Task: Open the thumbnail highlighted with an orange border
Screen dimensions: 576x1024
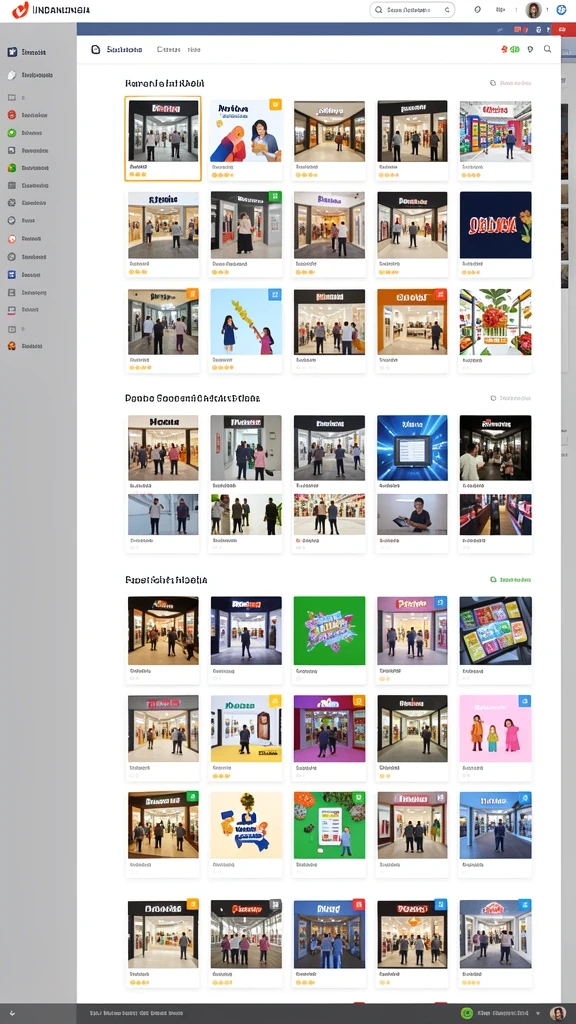Action: (163, 138)
